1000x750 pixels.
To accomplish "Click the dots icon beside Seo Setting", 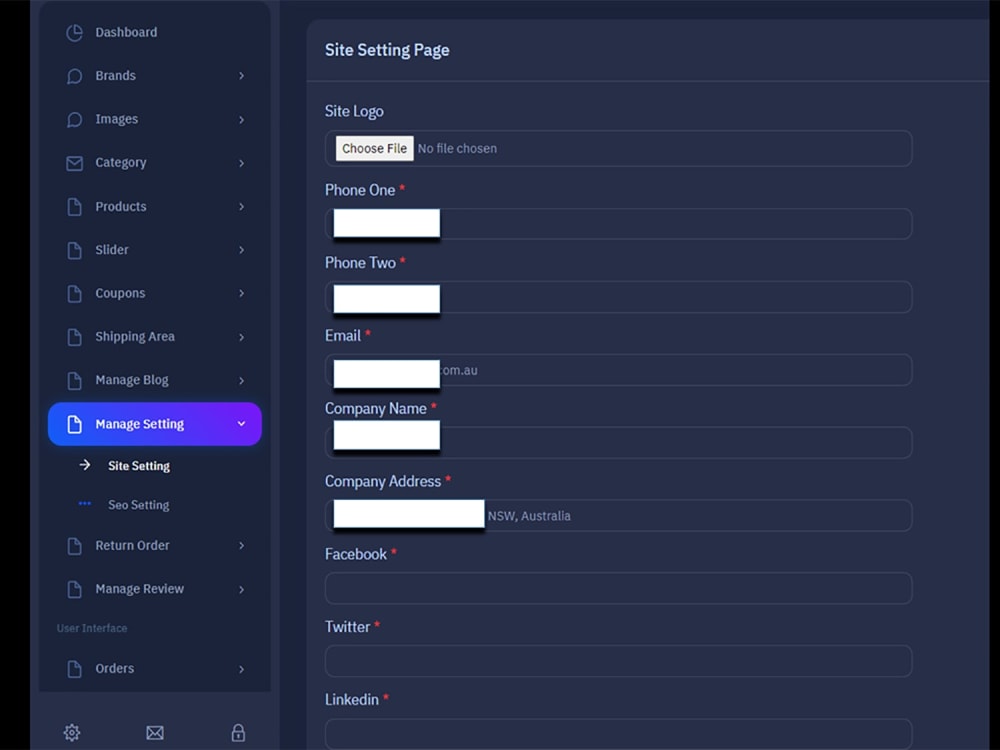I will (84, 504).
